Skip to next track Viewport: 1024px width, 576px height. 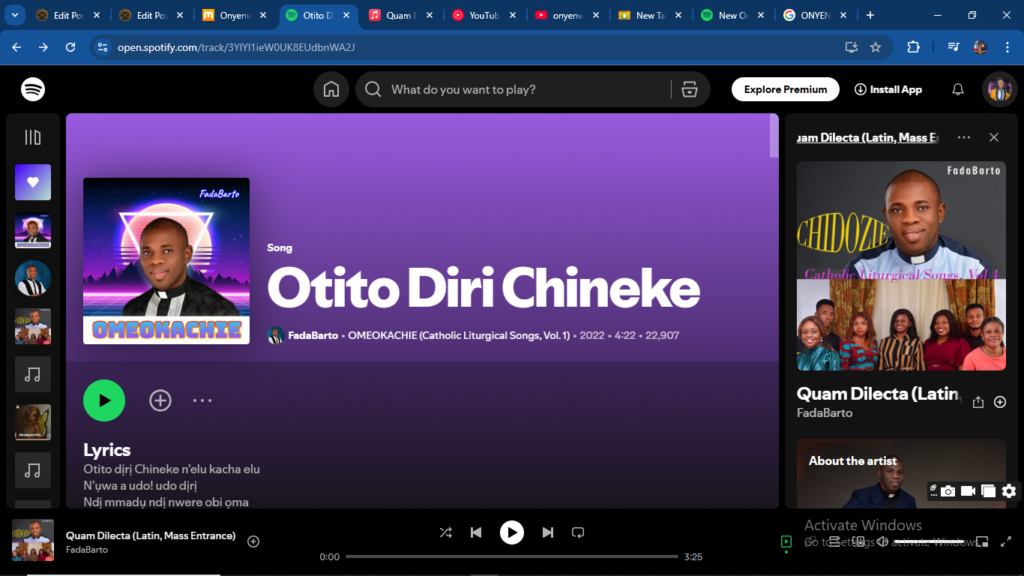tap(547, 532)
